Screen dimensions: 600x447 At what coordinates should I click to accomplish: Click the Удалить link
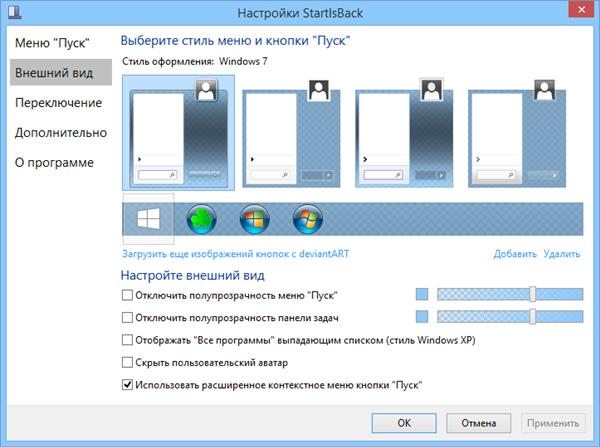tap(562, 254)
